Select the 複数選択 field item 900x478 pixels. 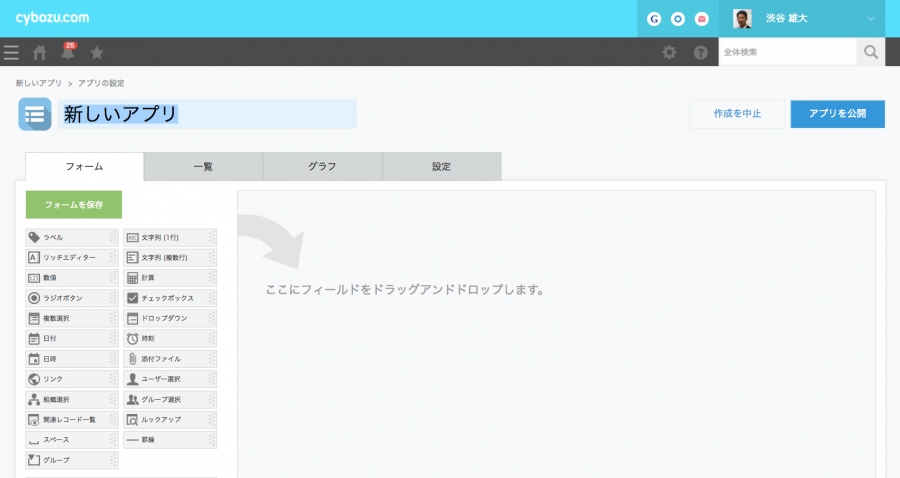72,318
